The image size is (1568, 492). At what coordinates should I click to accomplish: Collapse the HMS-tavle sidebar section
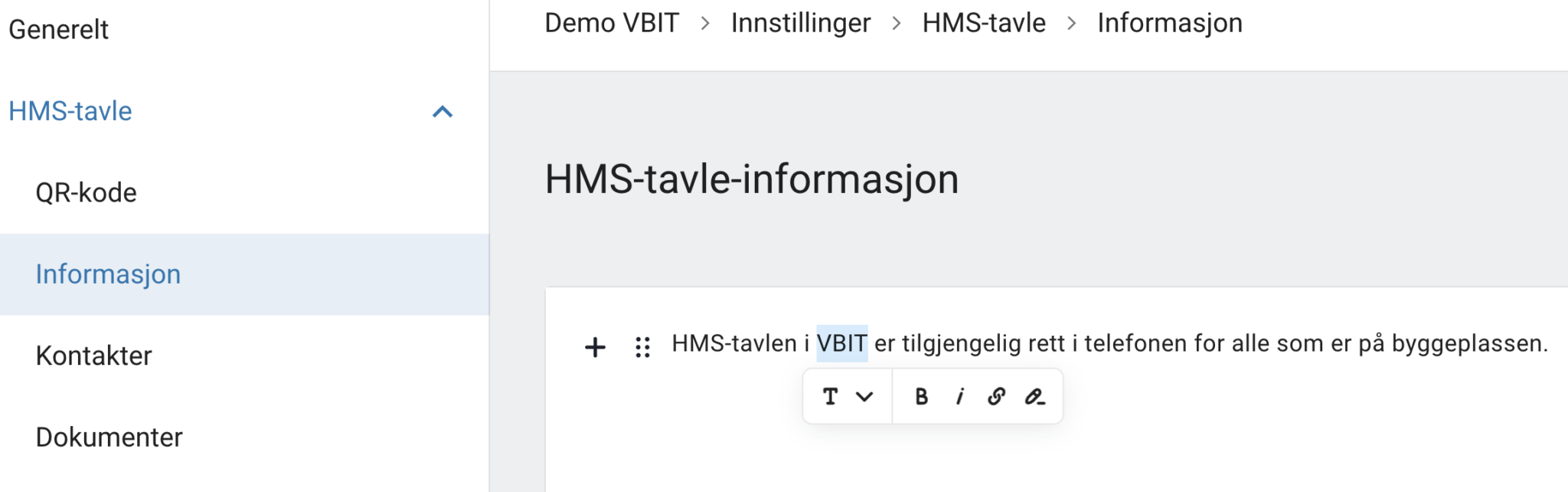pyautogui.click(x=442, y=111)
